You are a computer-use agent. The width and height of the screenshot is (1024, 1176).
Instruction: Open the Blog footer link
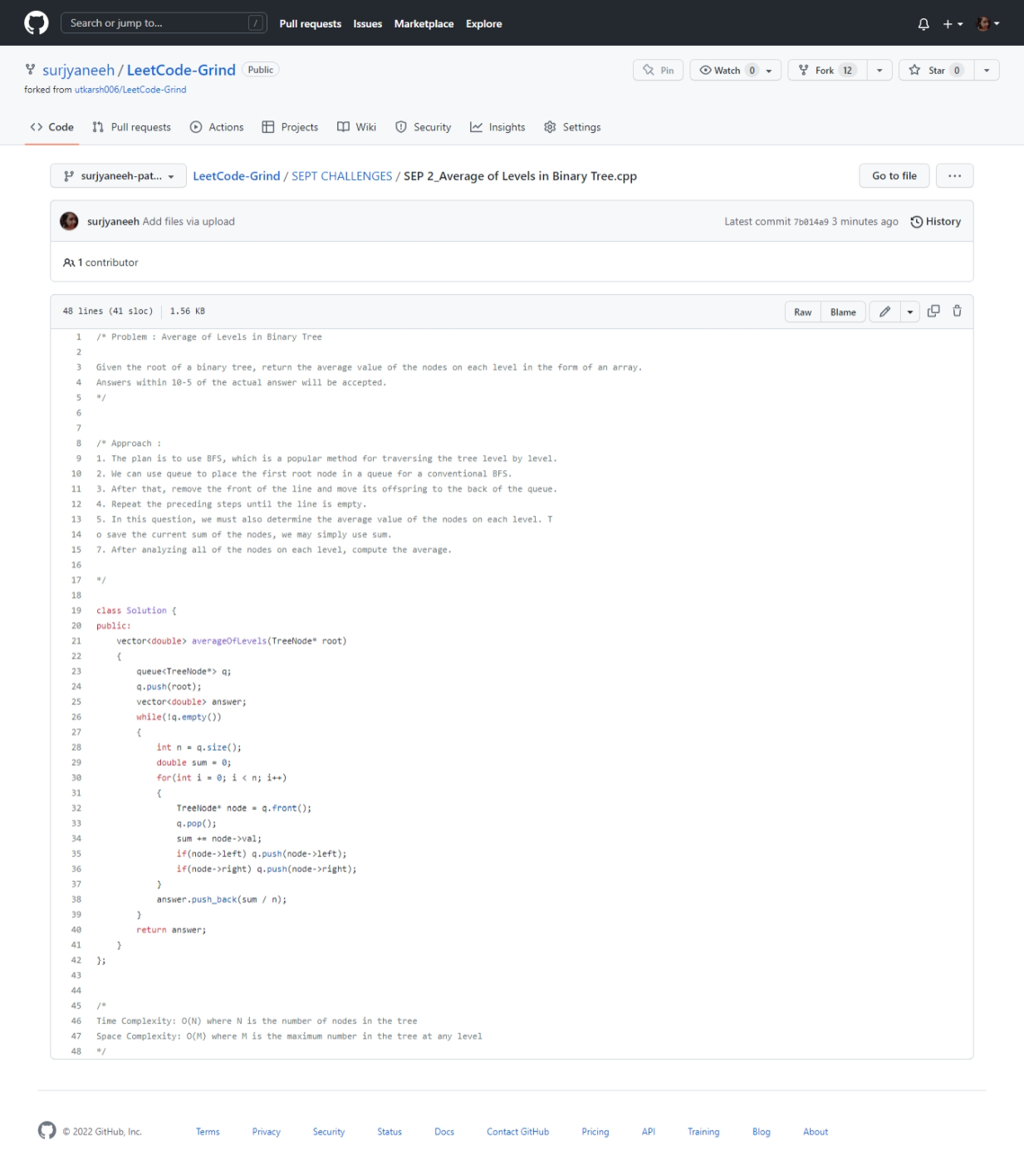click(x=762, y=1132)
